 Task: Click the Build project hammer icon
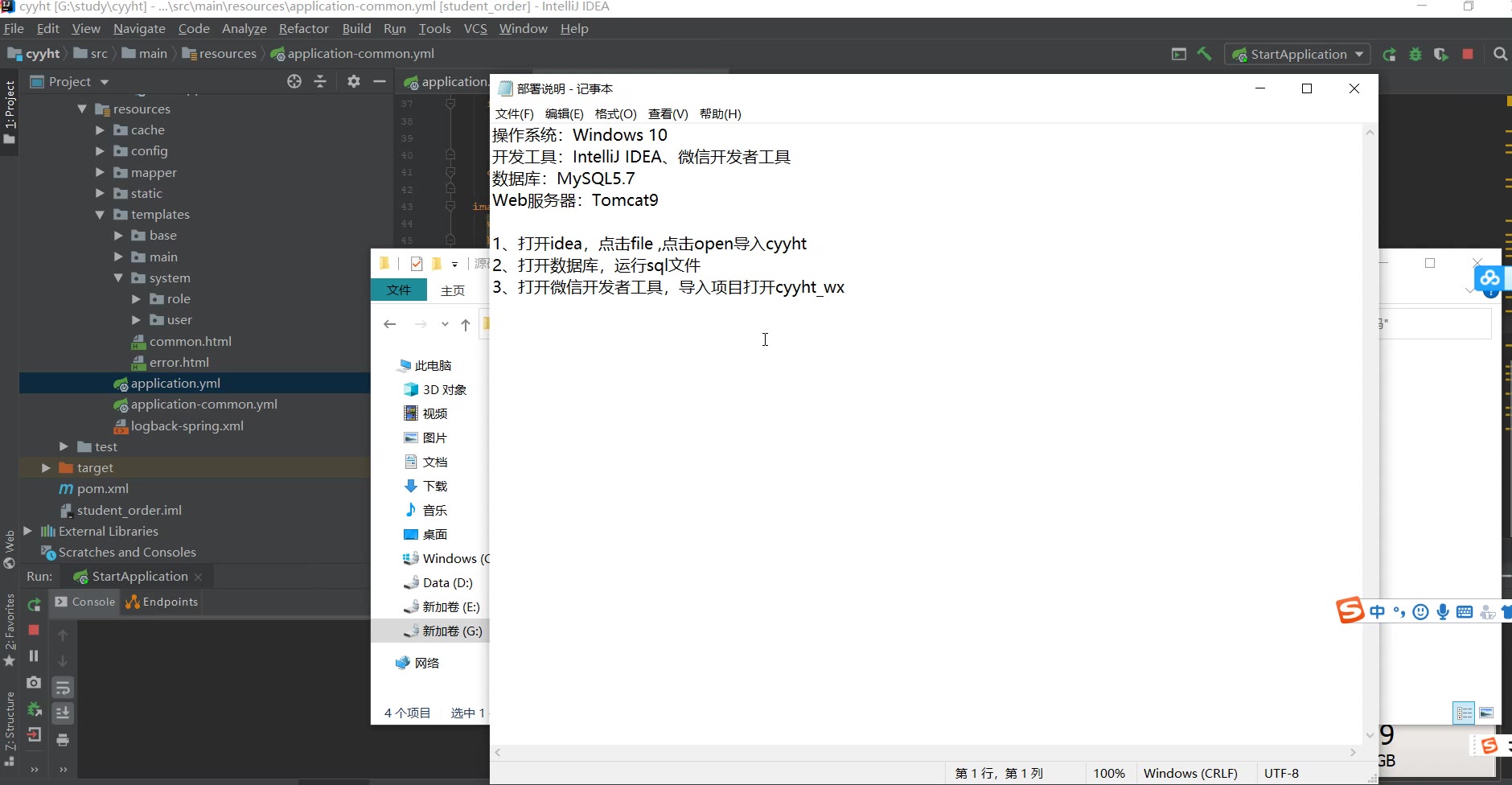coord(1204,54)
